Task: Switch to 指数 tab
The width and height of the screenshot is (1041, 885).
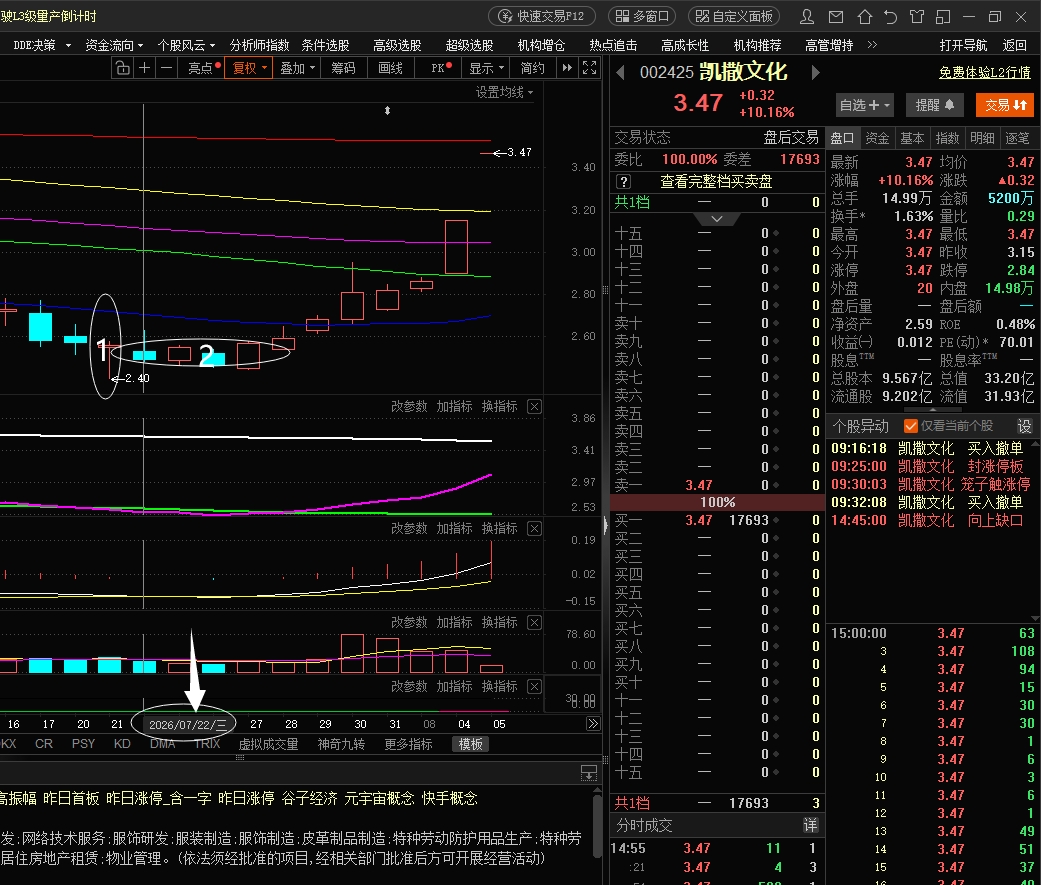Action: [x=947, y=138]
